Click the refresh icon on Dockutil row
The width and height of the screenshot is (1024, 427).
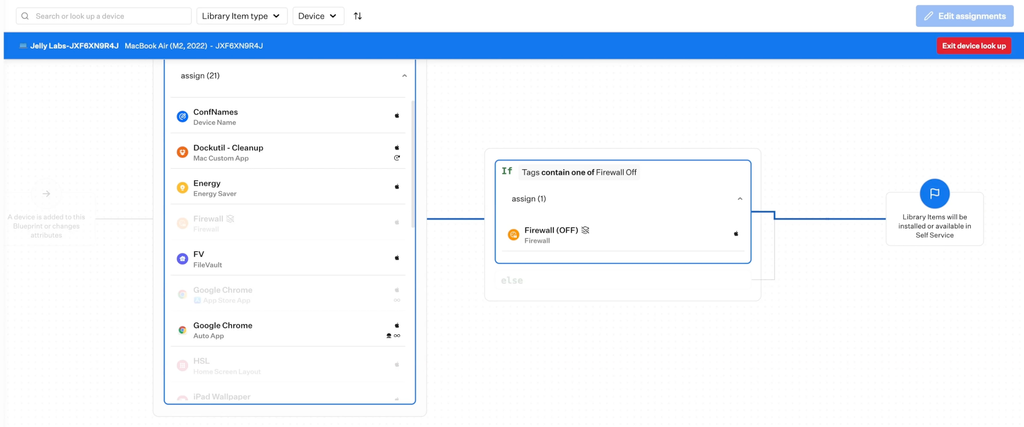tap(396, 158)
